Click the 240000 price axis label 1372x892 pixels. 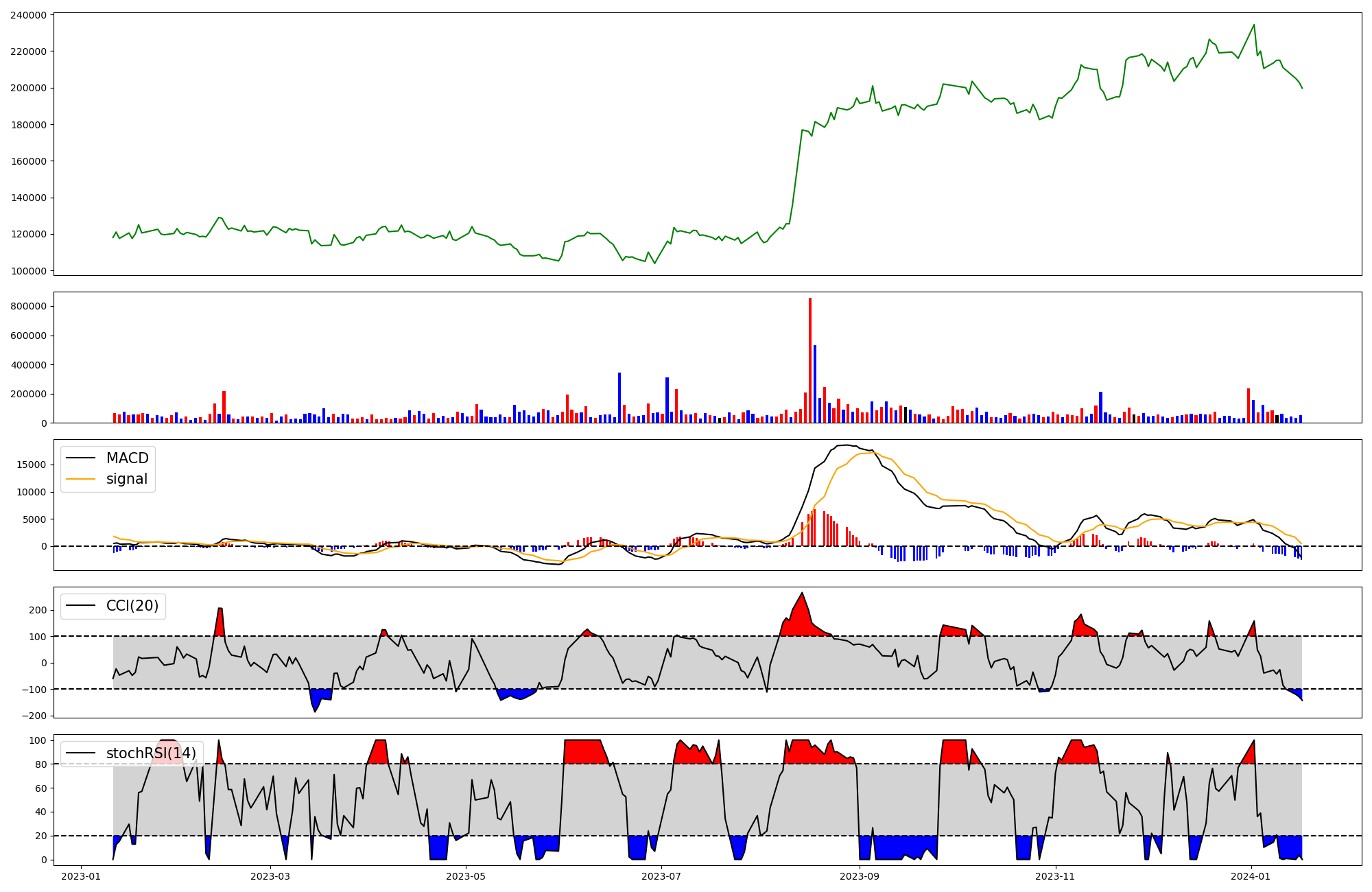coord(29,15)
